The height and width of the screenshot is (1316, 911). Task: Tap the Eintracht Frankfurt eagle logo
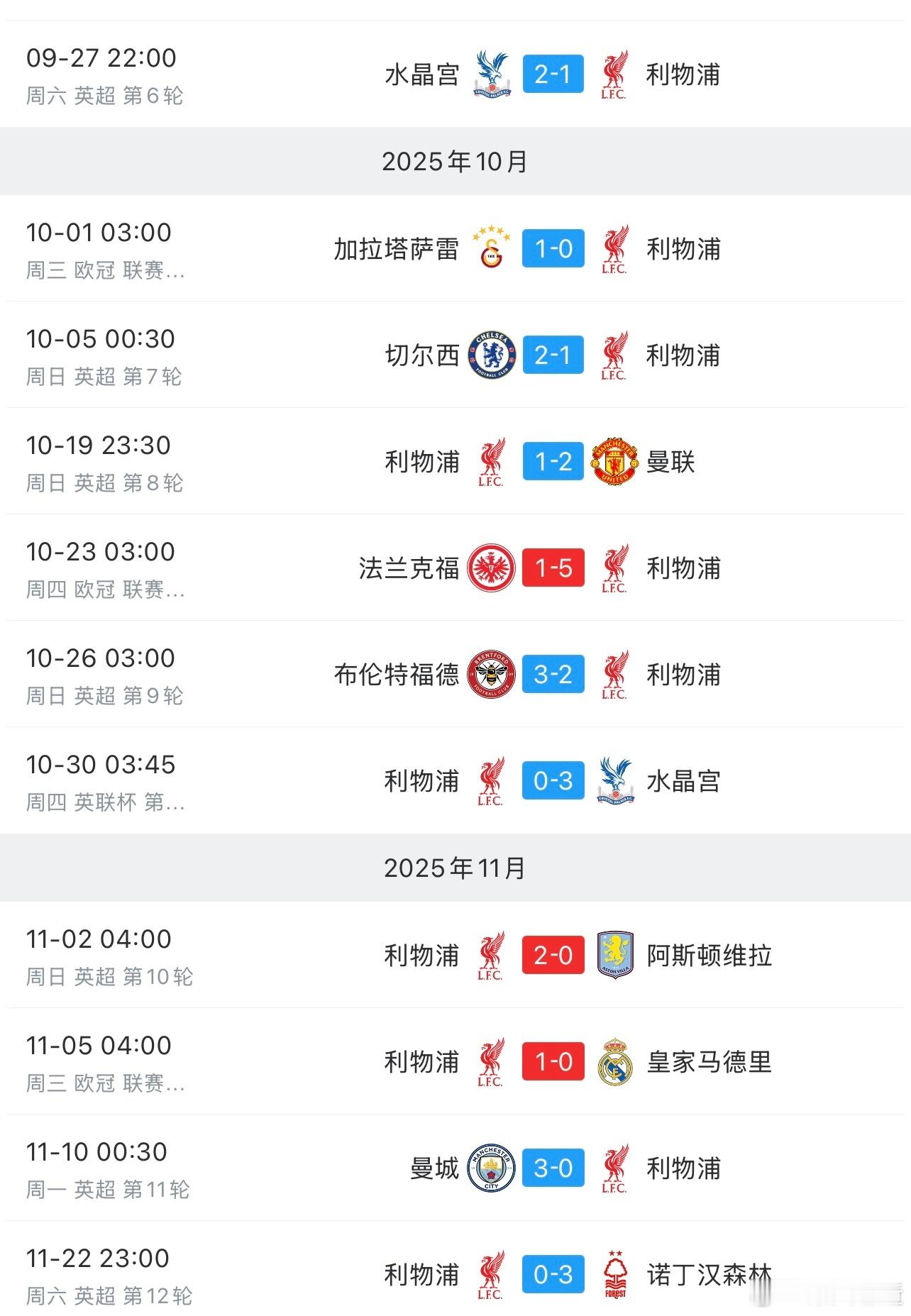point(492,568)
